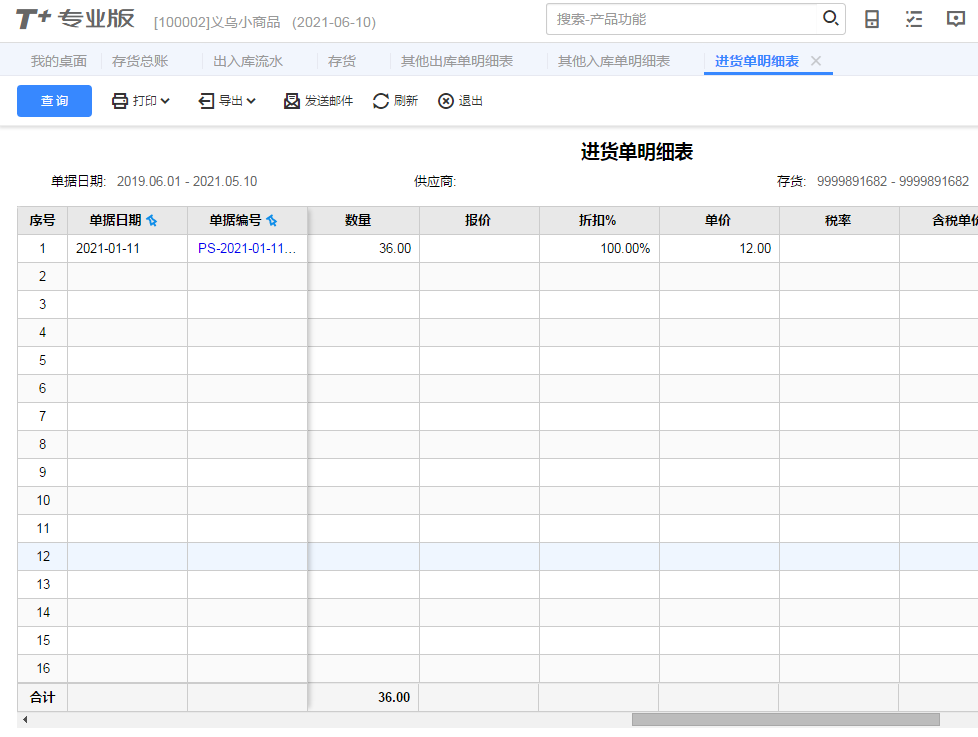Select quantity cell 36.00 in row 1

coord(364,248)
